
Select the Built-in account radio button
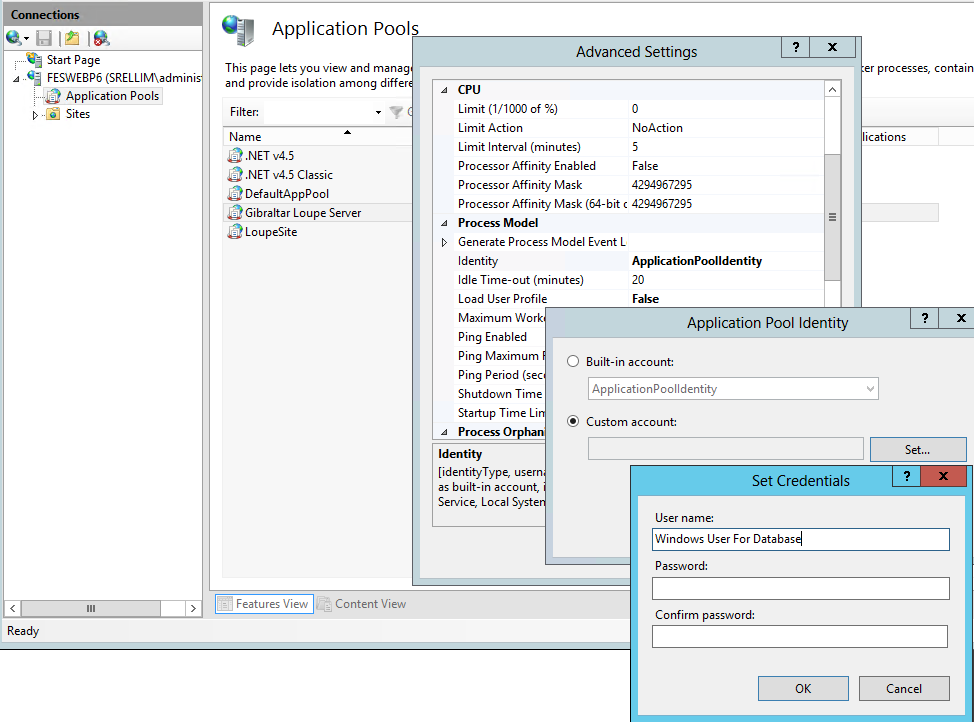pyautogui.click(x=573, y=361)
